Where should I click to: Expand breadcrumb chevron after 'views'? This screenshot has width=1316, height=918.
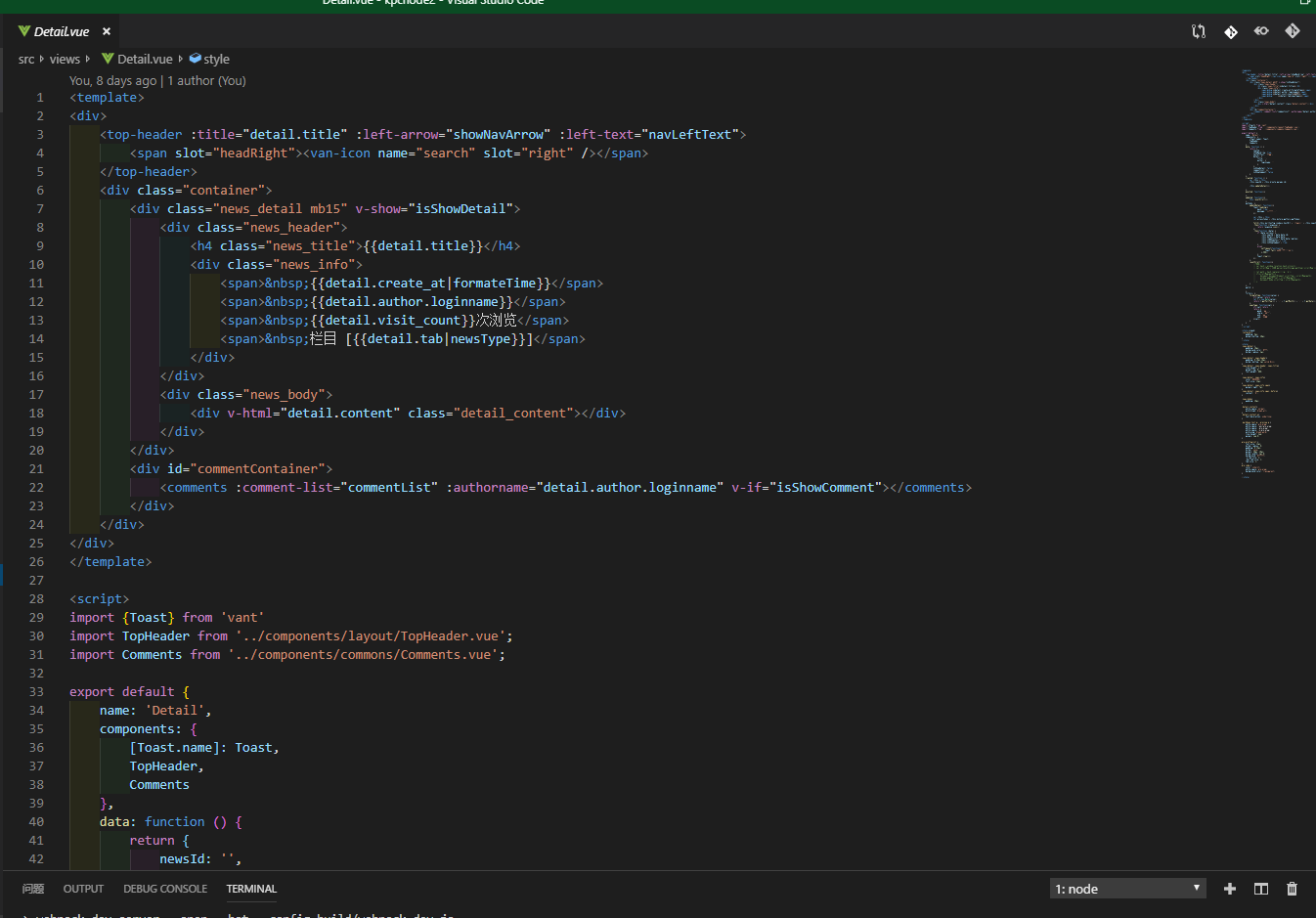[x=87, y=59]
